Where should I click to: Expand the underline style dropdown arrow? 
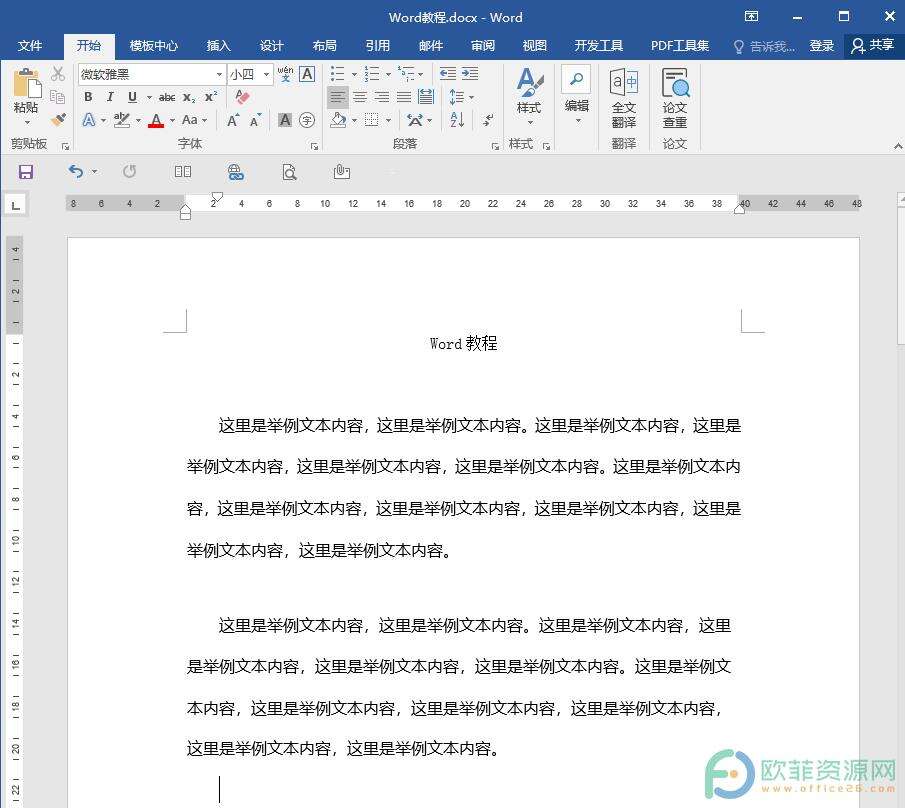coord(149,98)
